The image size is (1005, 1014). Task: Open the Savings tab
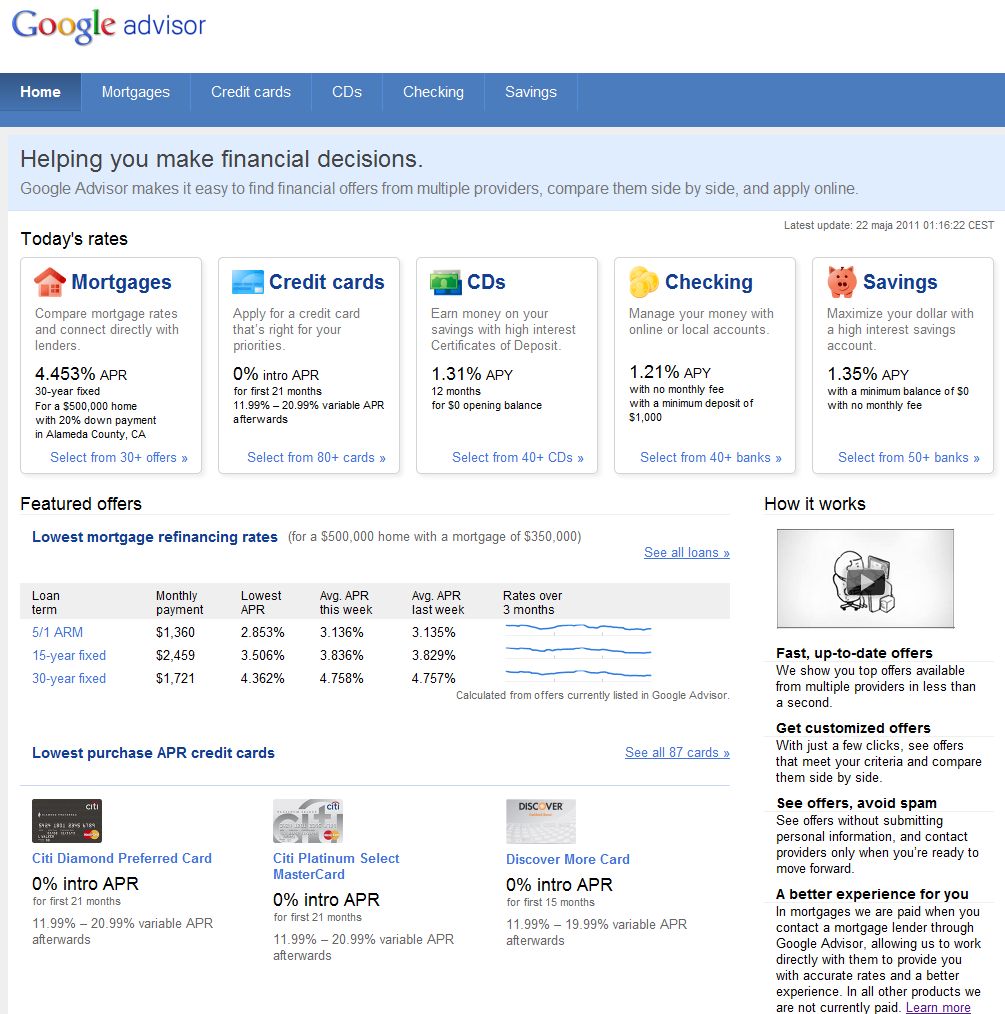click(x=531, y=92)
